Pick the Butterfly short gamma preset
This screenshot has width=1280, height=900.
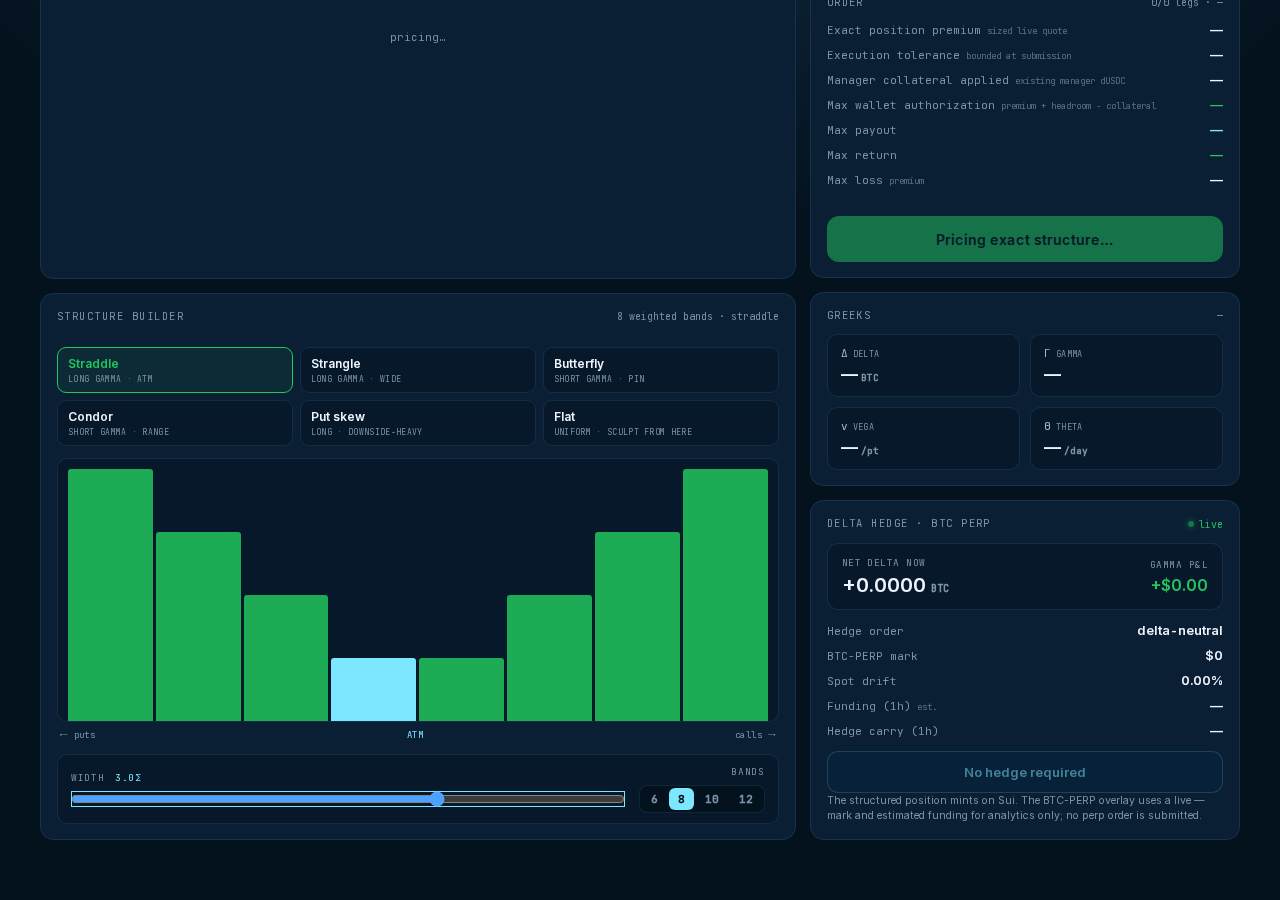pyautogui.click(x=661, y=370)
